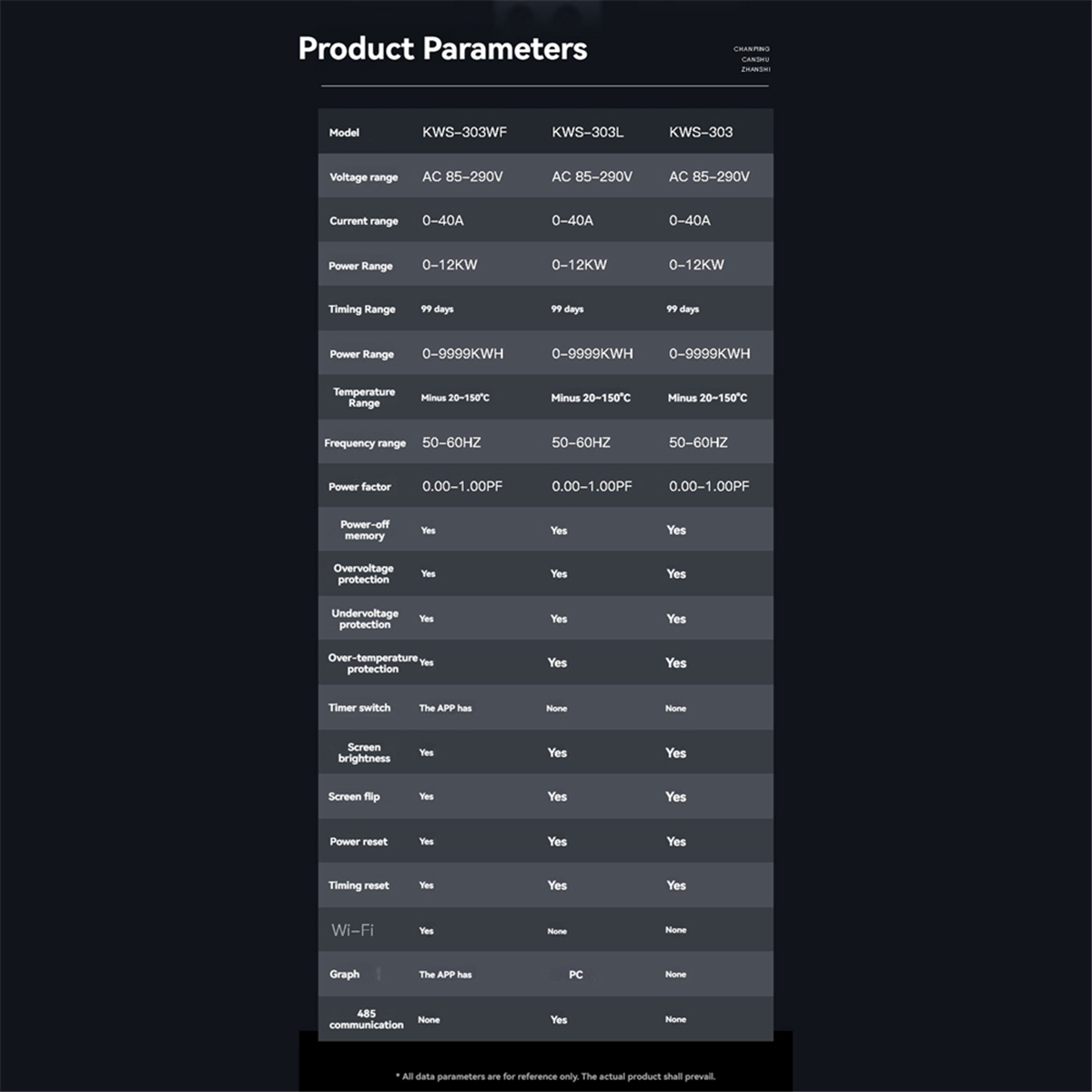Select the Power-off memory row label
The height and width of the screenshot is (1092, 1092).
coord(364,531)
